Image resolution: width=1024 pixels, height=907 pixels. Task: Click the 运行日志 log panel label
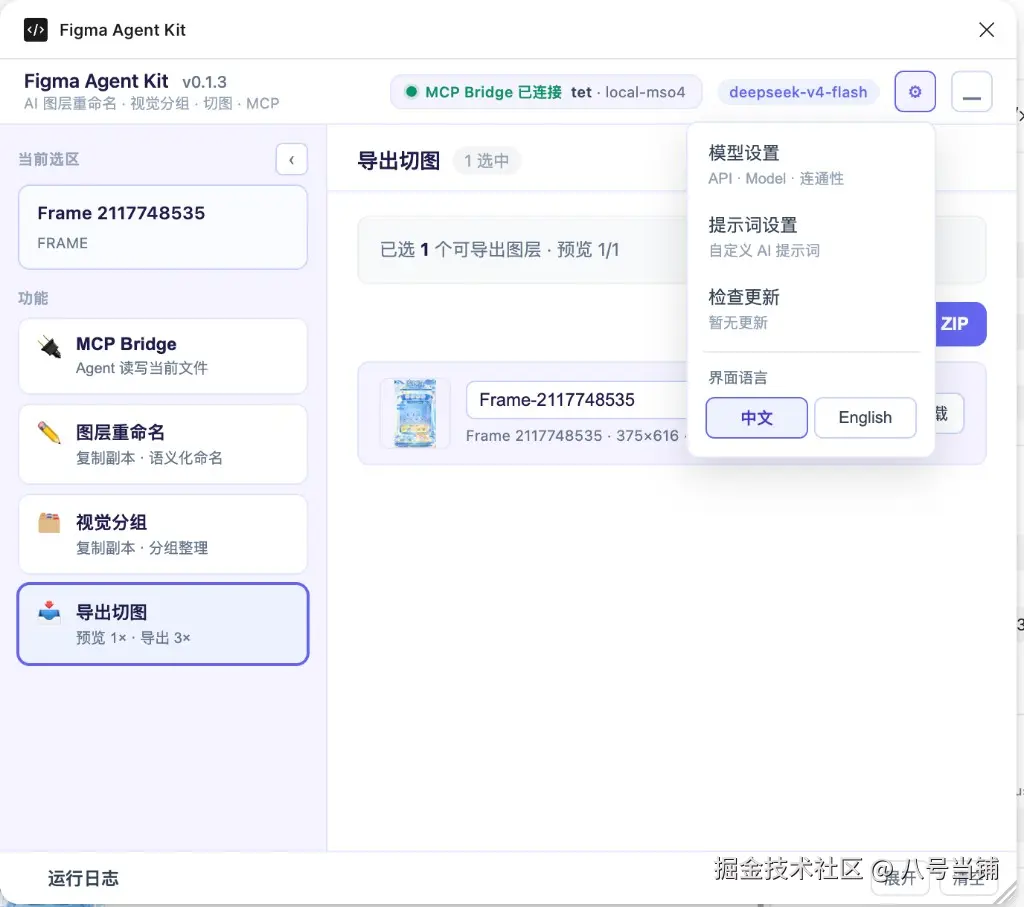(83, 878)
